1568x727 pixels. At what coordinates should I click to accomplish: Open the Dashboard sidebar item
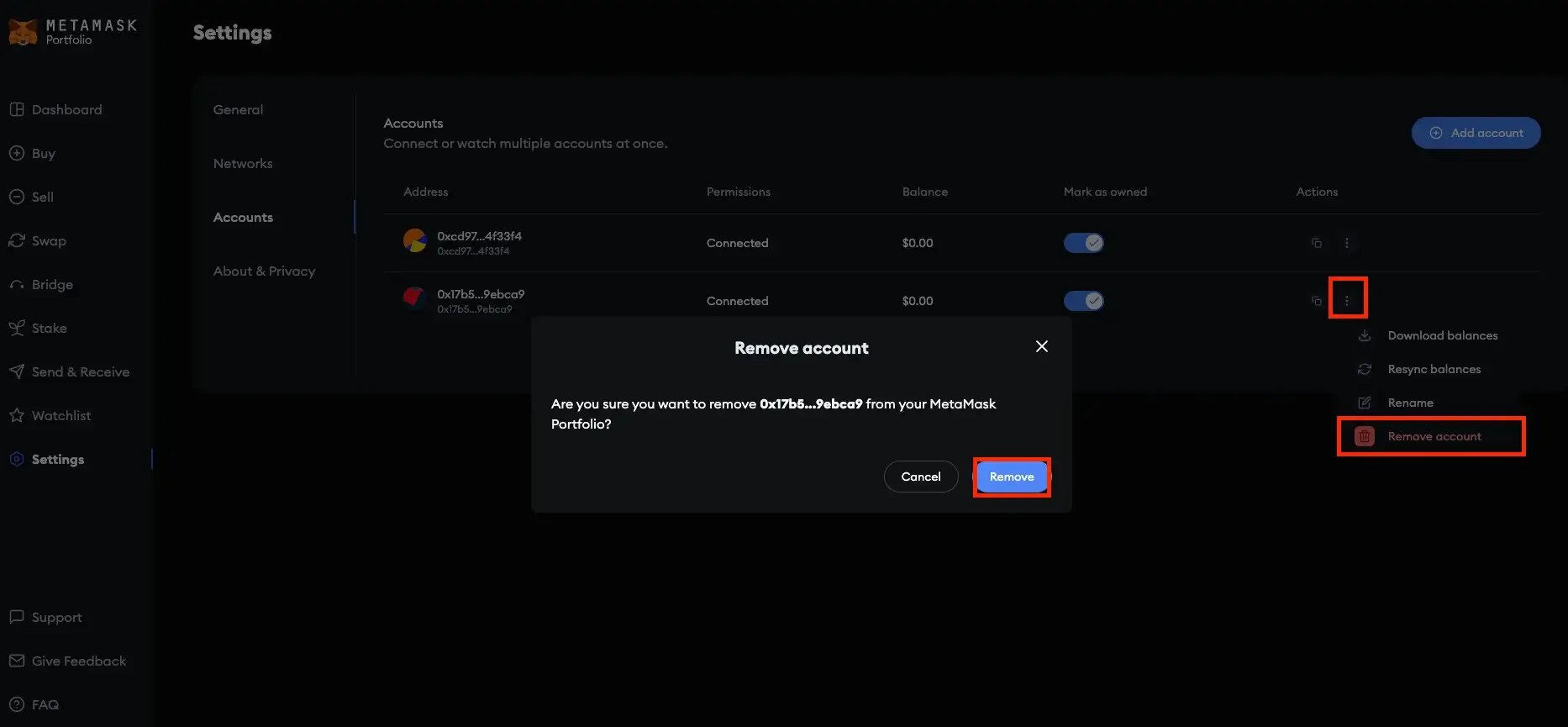click(55, 109)
